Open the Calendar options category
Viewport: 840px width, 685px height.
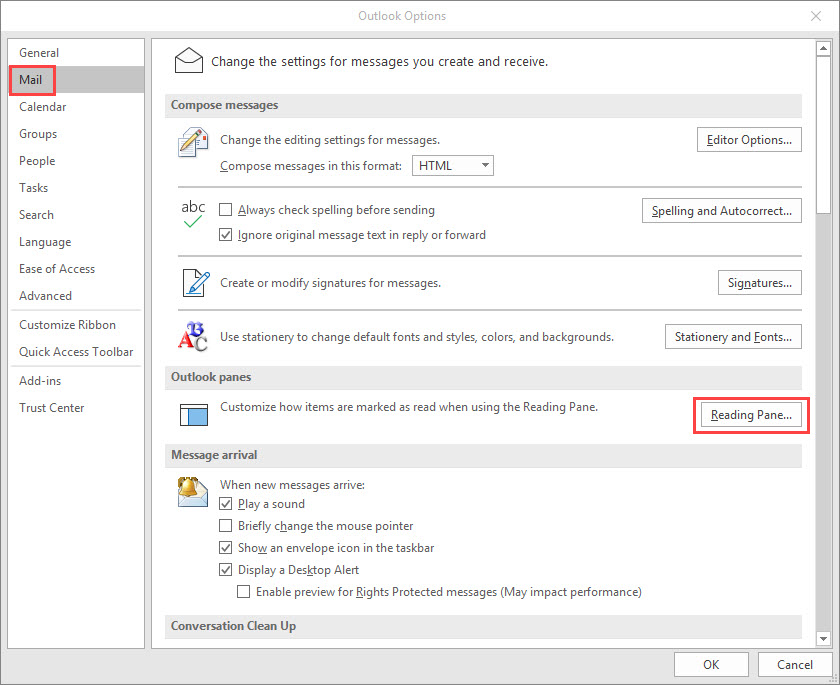[76, 107]
